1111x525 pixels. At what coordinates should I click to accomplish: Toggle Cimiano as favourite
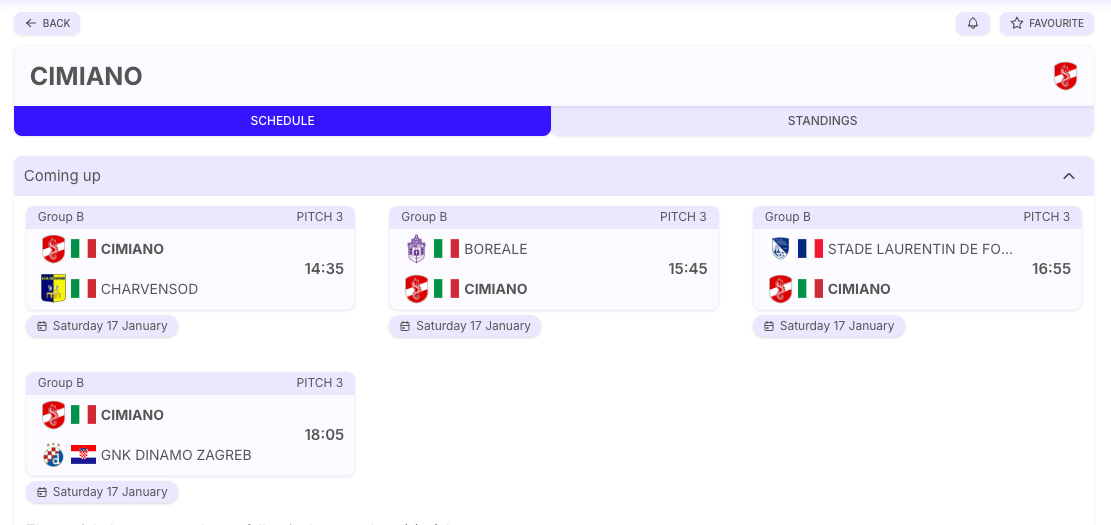pos(1046,23)
